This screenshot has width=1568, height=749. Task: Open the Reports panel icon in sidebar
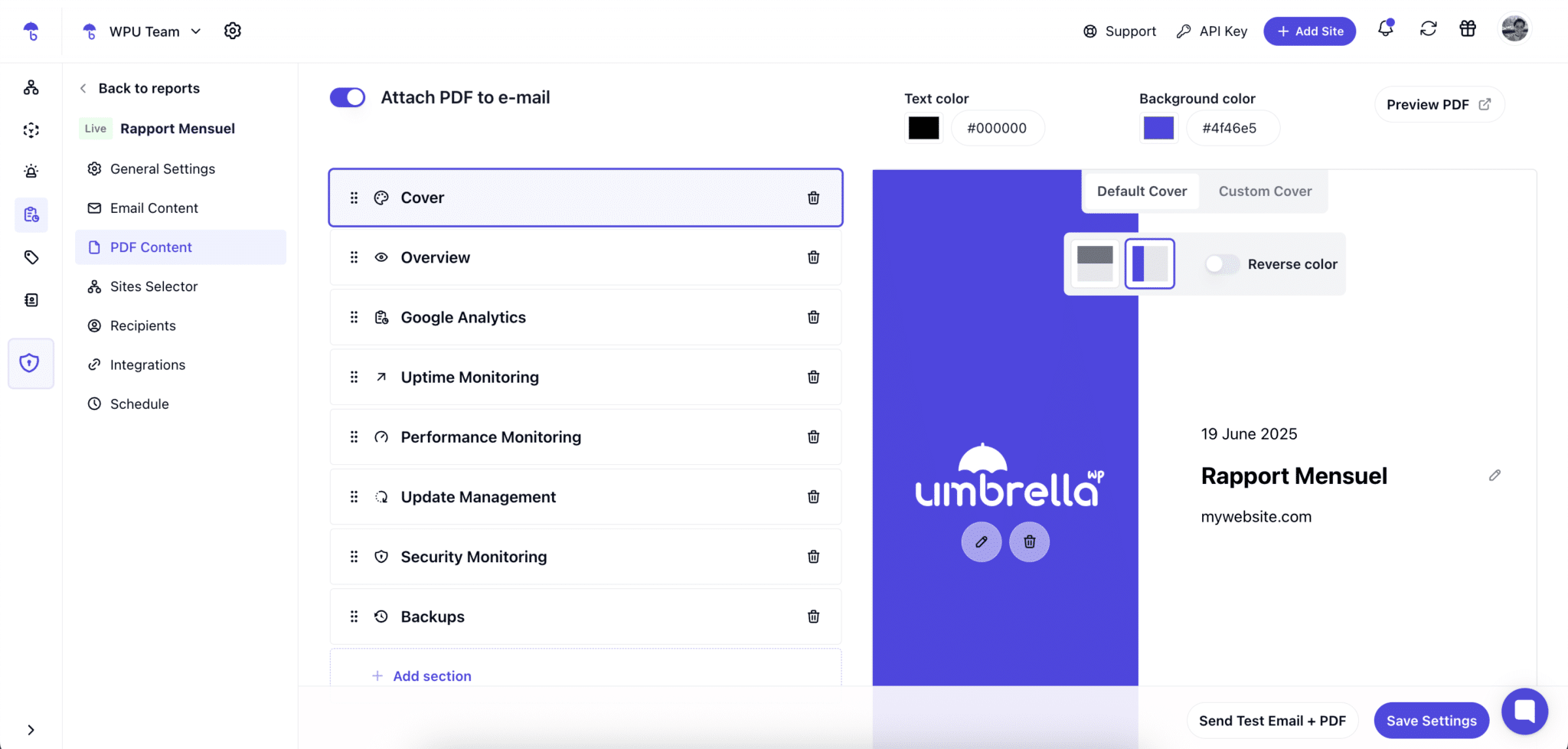pos(31,214)
